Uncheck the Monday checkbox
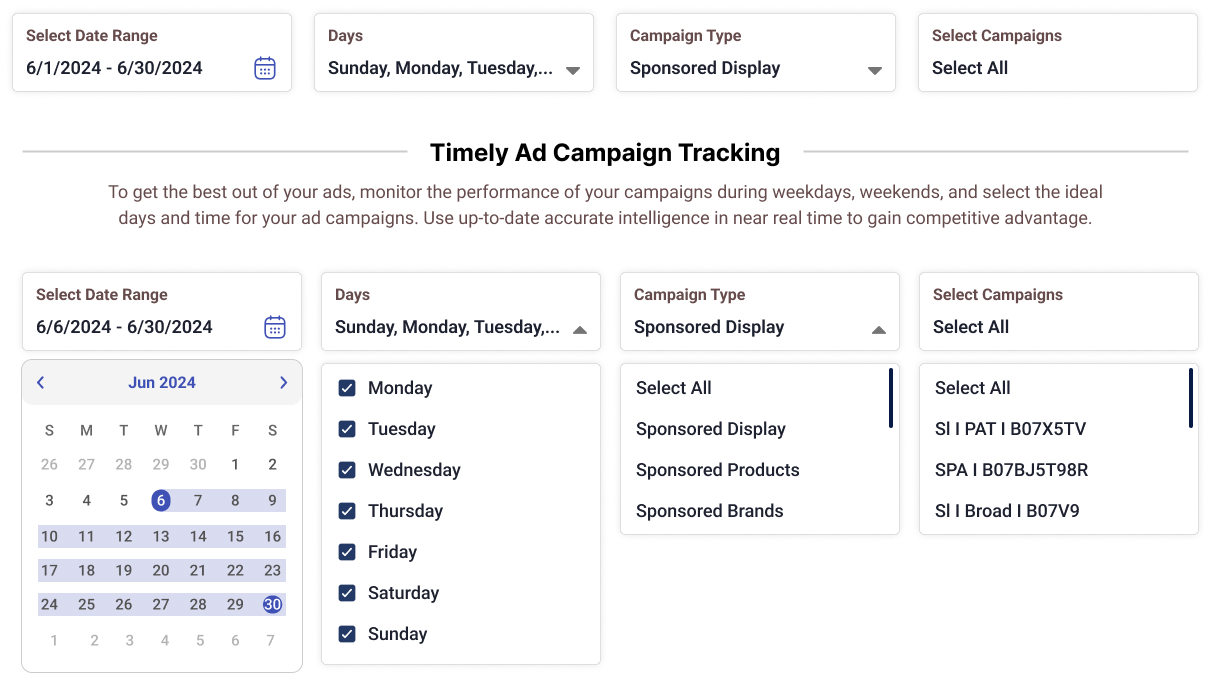The width and height of the screenshot is (1211, 700). point(347,388)
